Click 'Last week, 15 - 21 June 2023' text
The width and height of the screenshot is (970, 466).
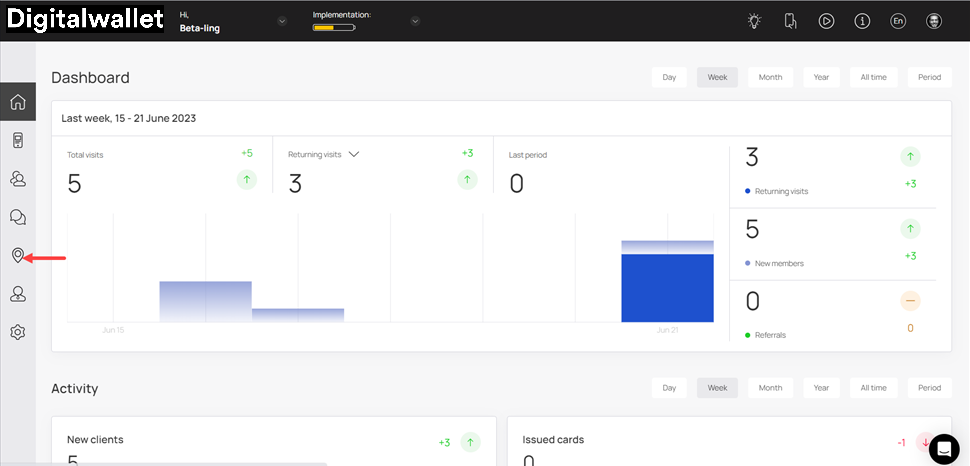point(129,118)
